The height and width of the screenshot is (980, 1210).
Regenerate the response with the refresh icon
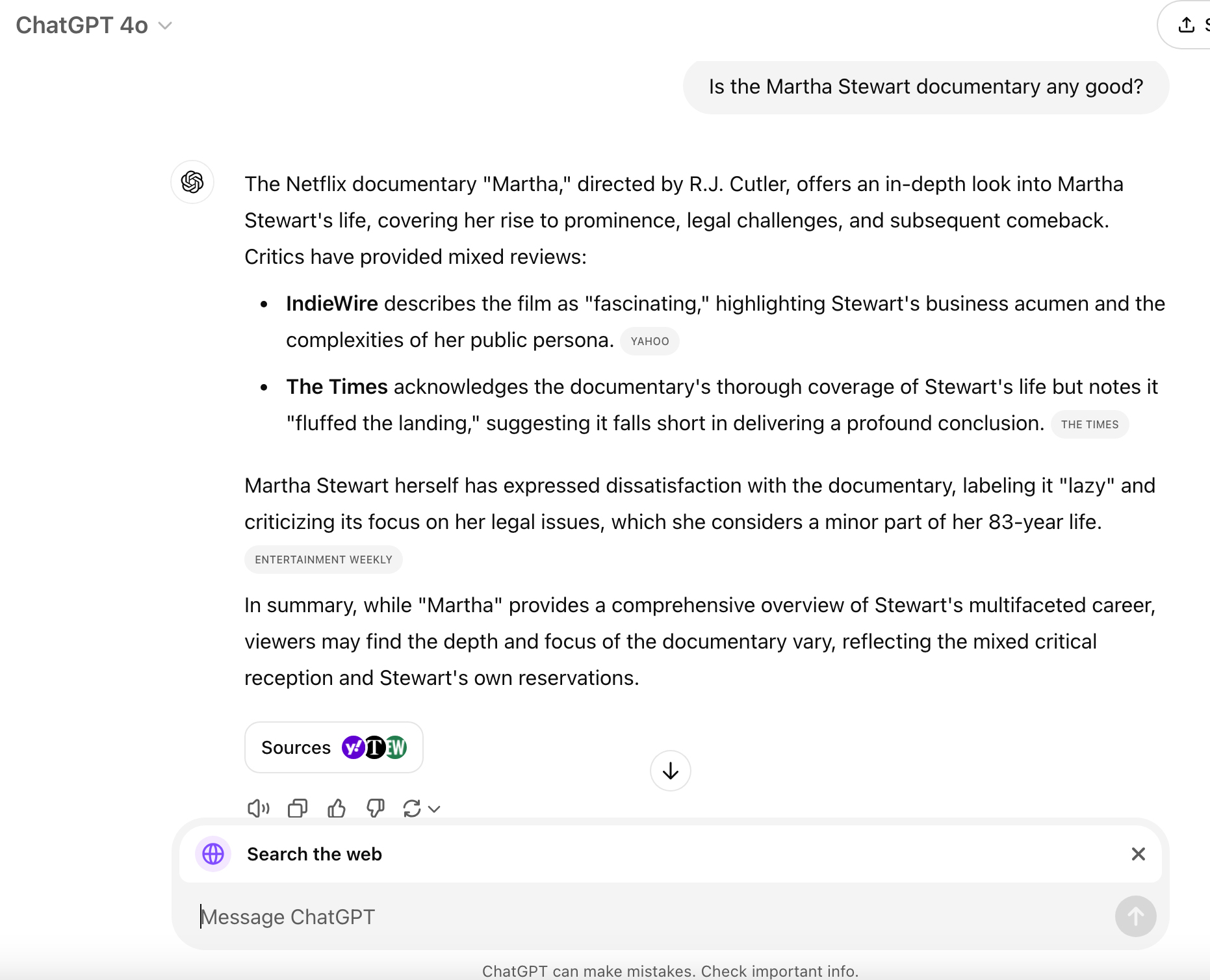point(412,808)
